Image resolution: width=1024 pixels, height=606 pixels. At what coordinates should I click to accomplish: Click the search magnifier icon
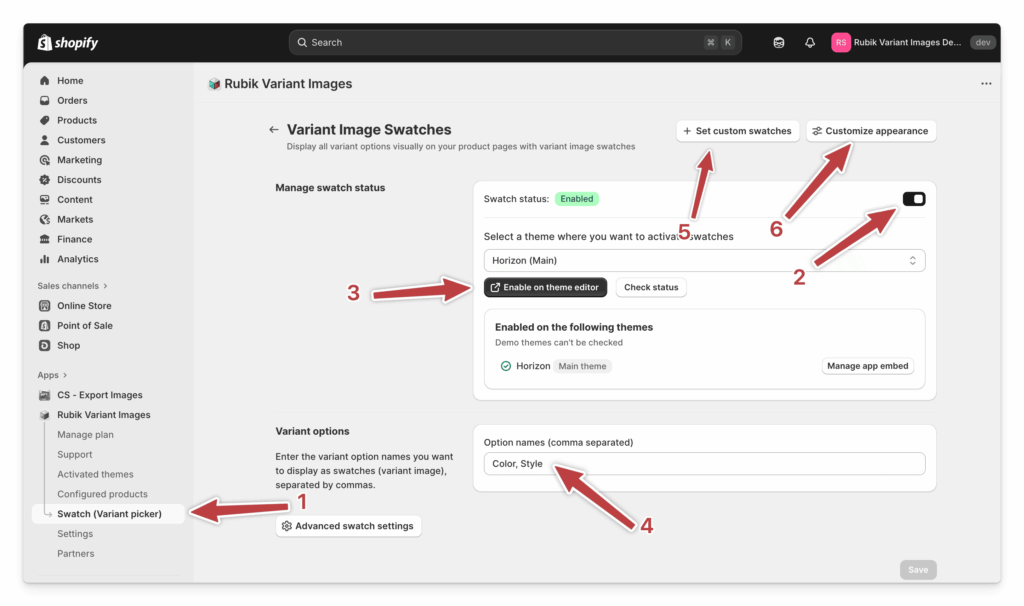point(302,42)
